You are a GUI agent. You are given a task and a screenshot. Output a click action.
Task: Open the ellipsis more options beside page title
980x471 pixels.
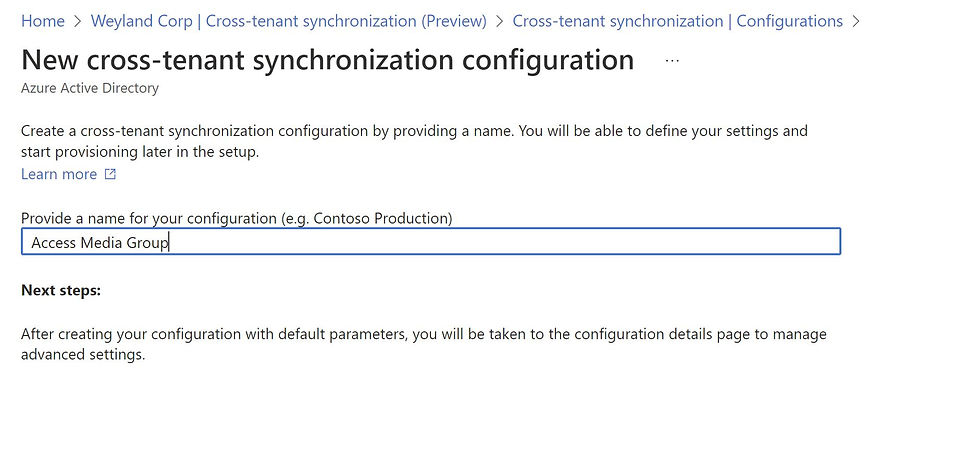tap(672, 61)
